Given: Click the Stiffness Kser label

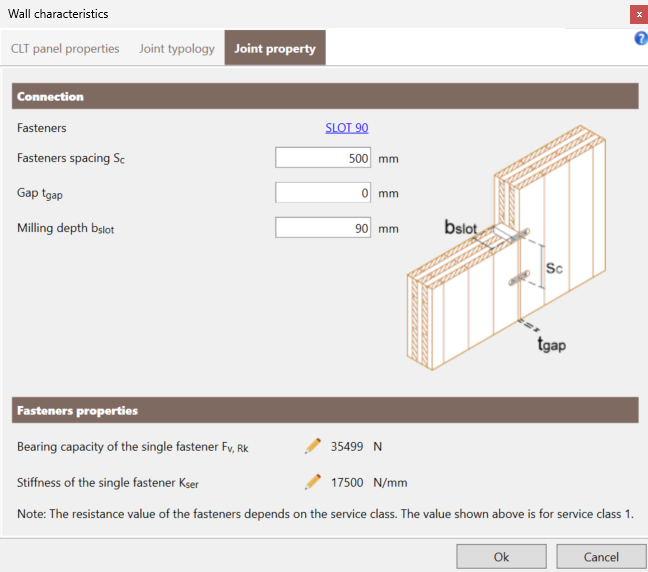Looking at the screenshot, I should pos(108,483).
